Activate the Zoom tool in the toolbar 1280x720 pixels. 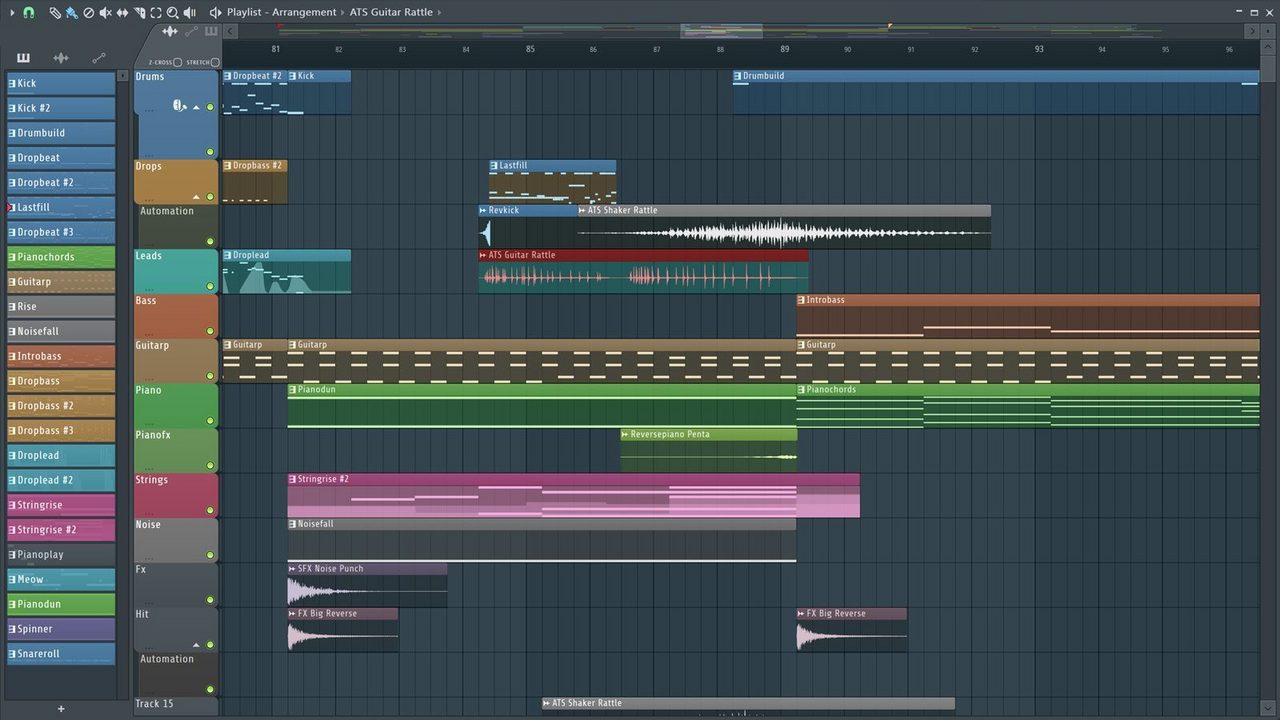click(173, 12)
